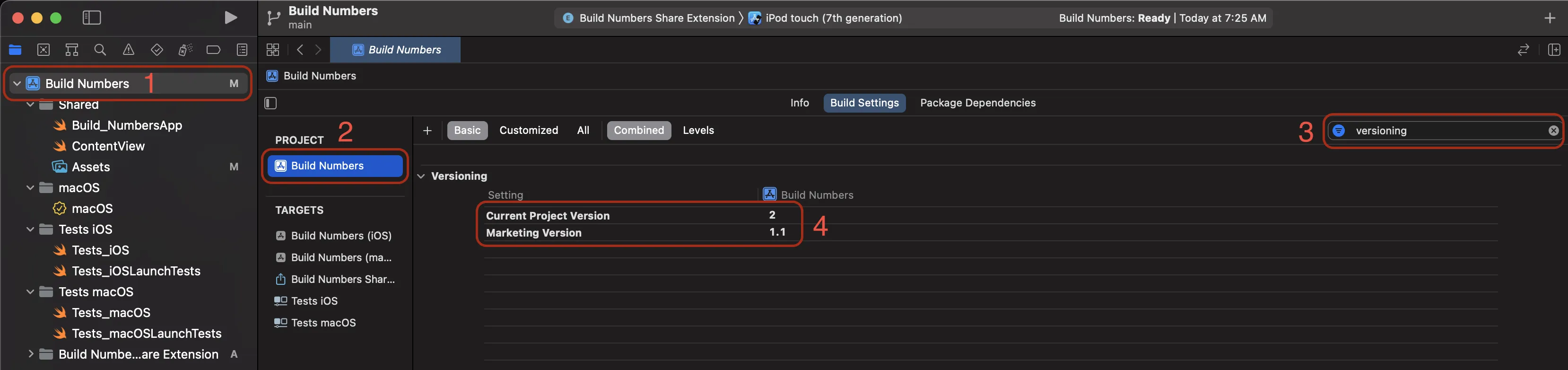Screen dimensions: 1568x370
Task: Collapse the Shared folder
Action: point(30,105)
